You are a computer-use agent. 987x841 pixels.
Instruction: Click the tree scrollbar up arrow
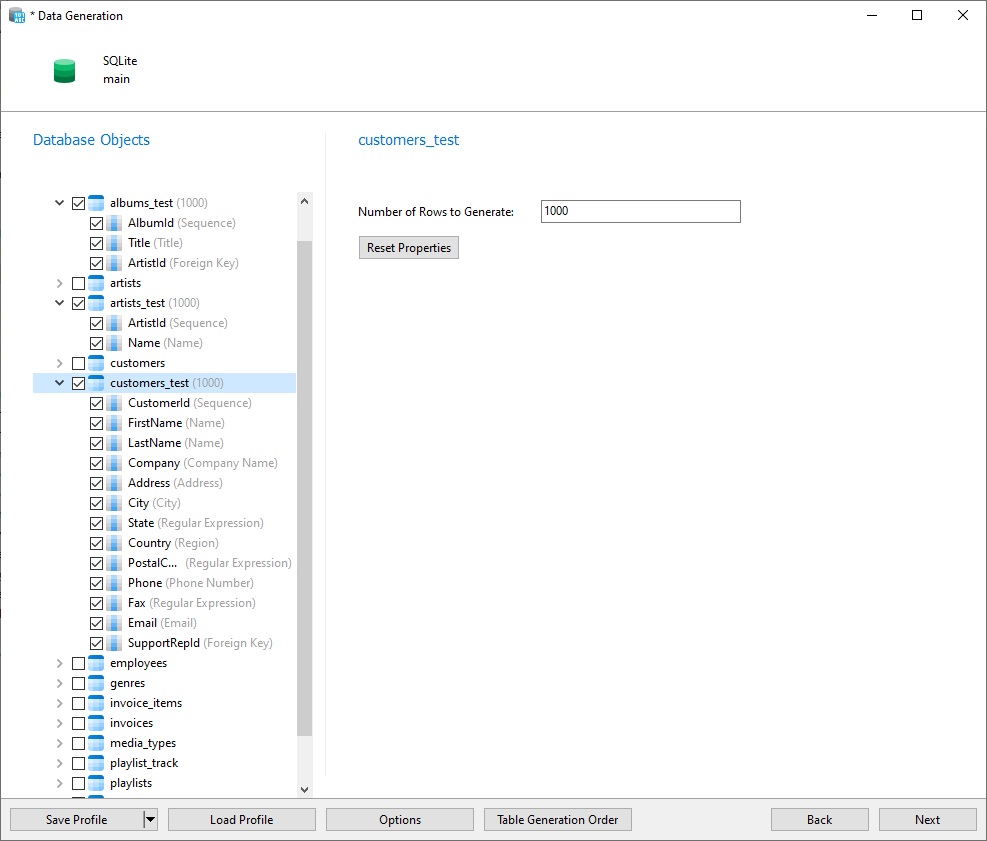tap(305, 201)
